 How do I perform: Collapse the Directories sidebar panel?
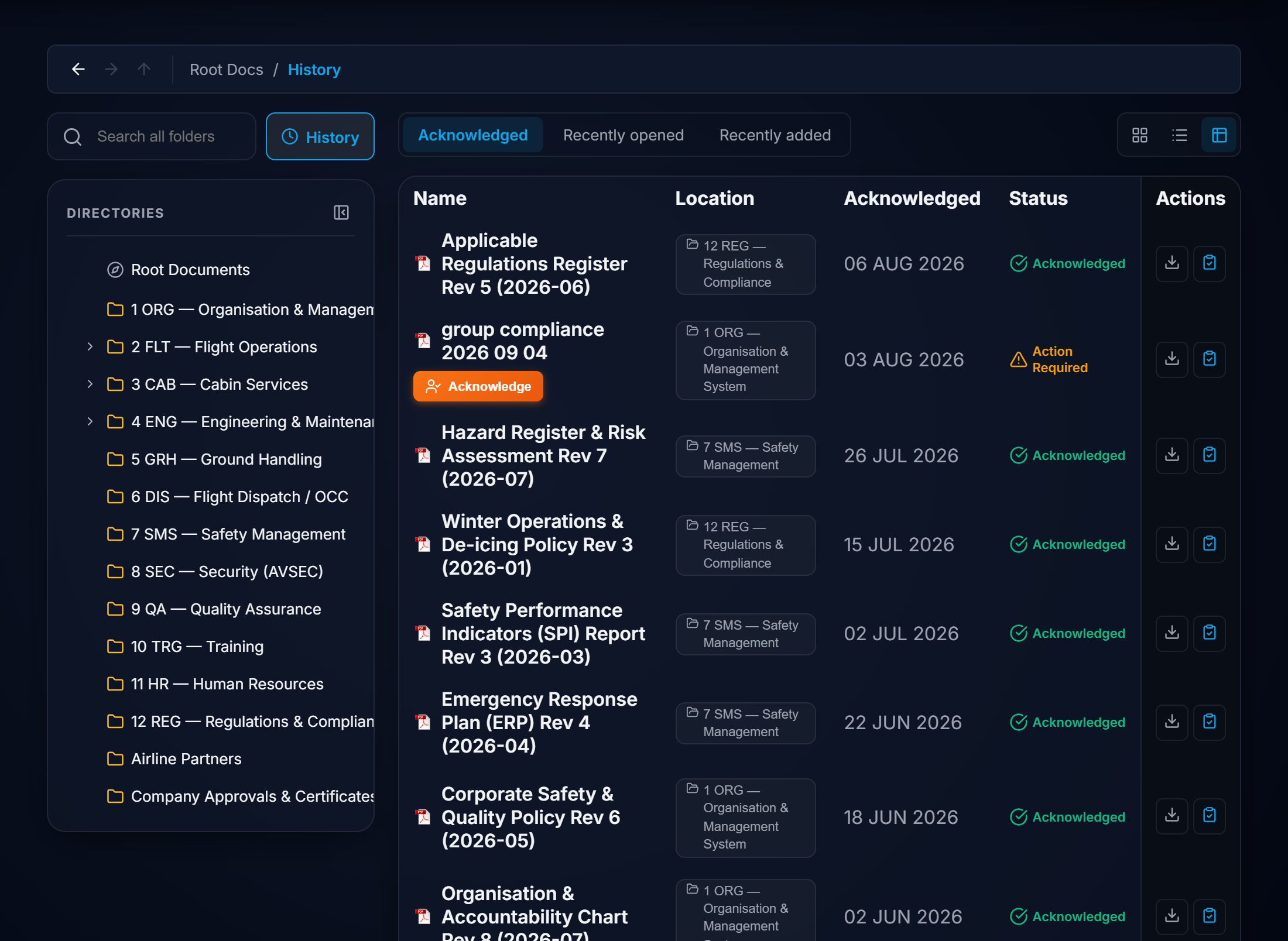point(341,212)
